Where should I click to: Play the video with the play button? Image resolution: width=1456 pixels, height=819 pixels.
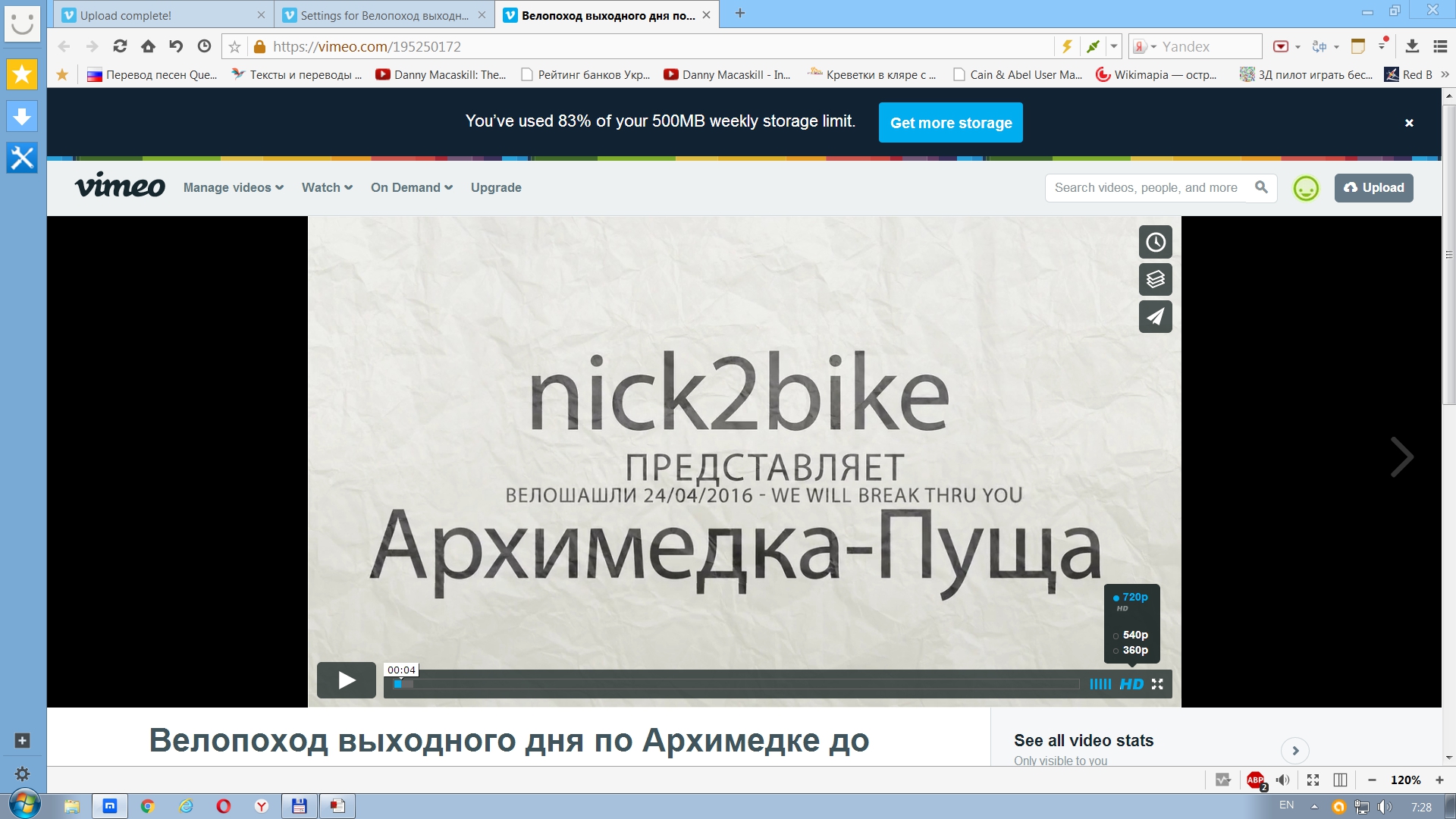pos(347,680)
